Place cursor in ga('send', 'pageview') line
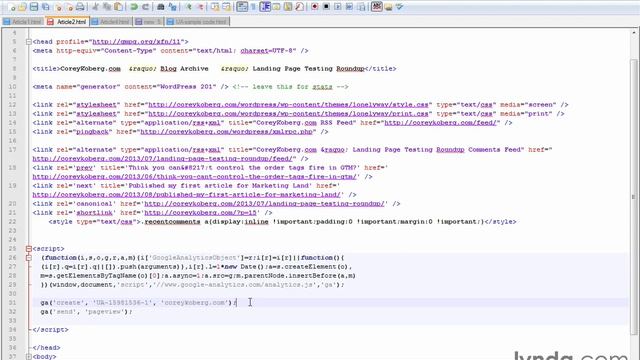The height and width of the screenshot is (360, 640). tap(86, 312)
